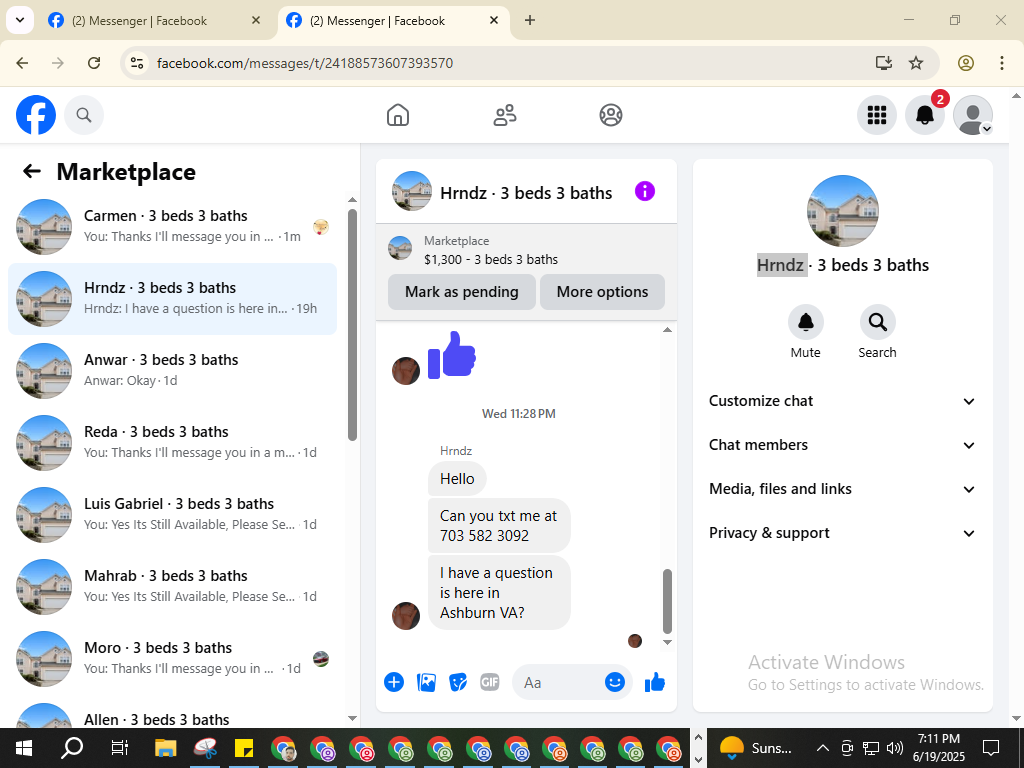Search in conversation using the magnifier icon
This screenshot has width=1024, height=768.
click(x=877, y=322)
